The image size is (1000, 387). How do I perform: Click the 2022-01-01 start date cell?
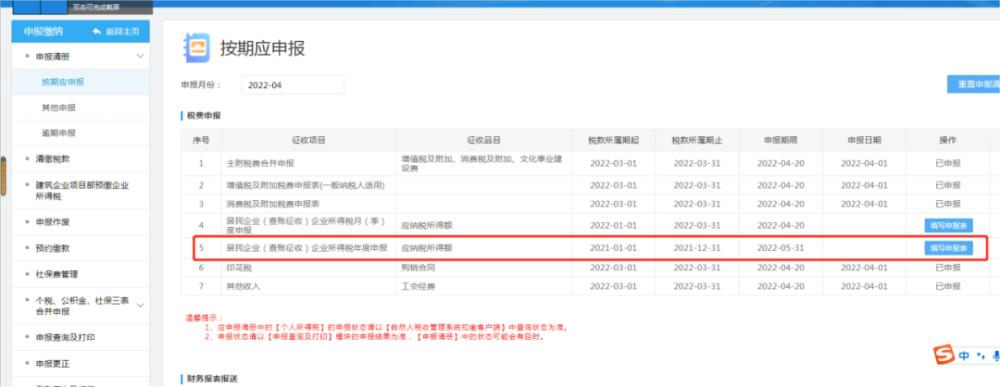(x=613, y=225)
